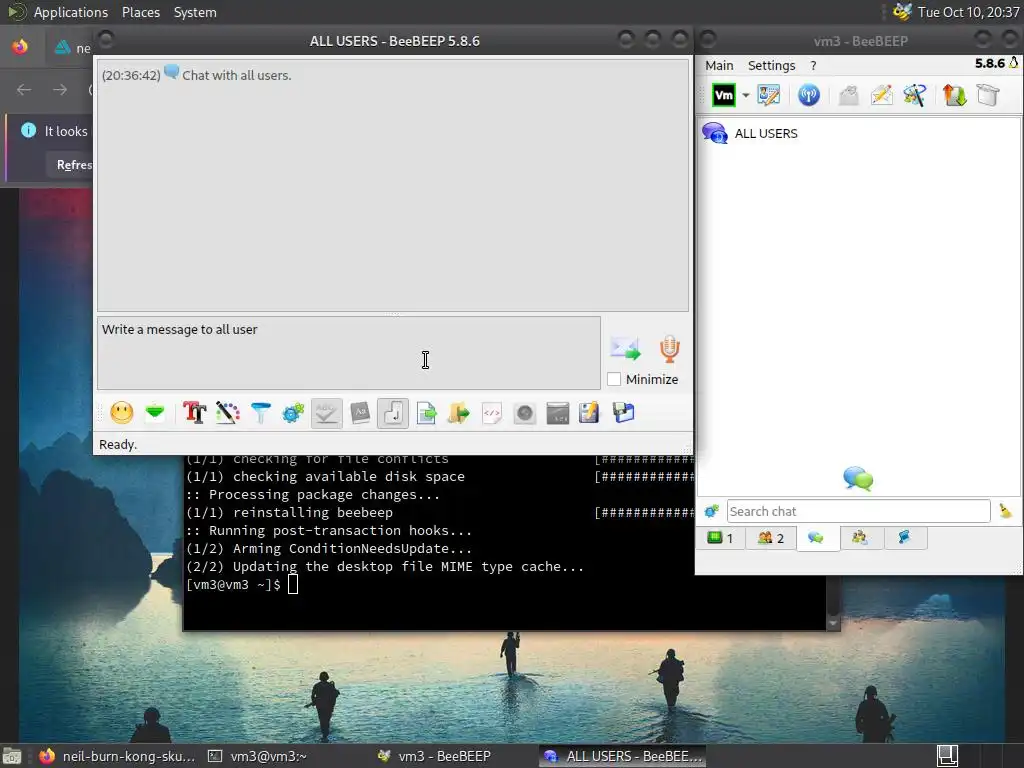Focus the 'Write a message to all user' box

349,353
